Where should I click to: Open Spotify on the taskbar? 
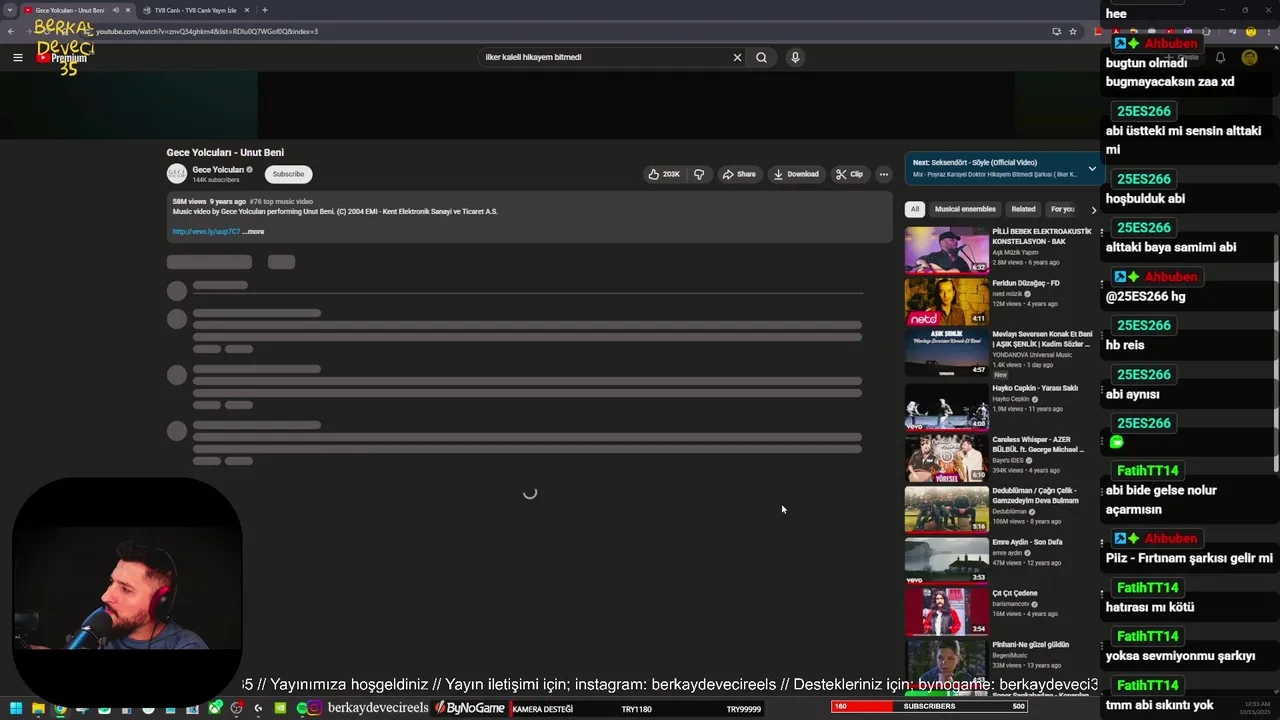[x=302, y=708]
